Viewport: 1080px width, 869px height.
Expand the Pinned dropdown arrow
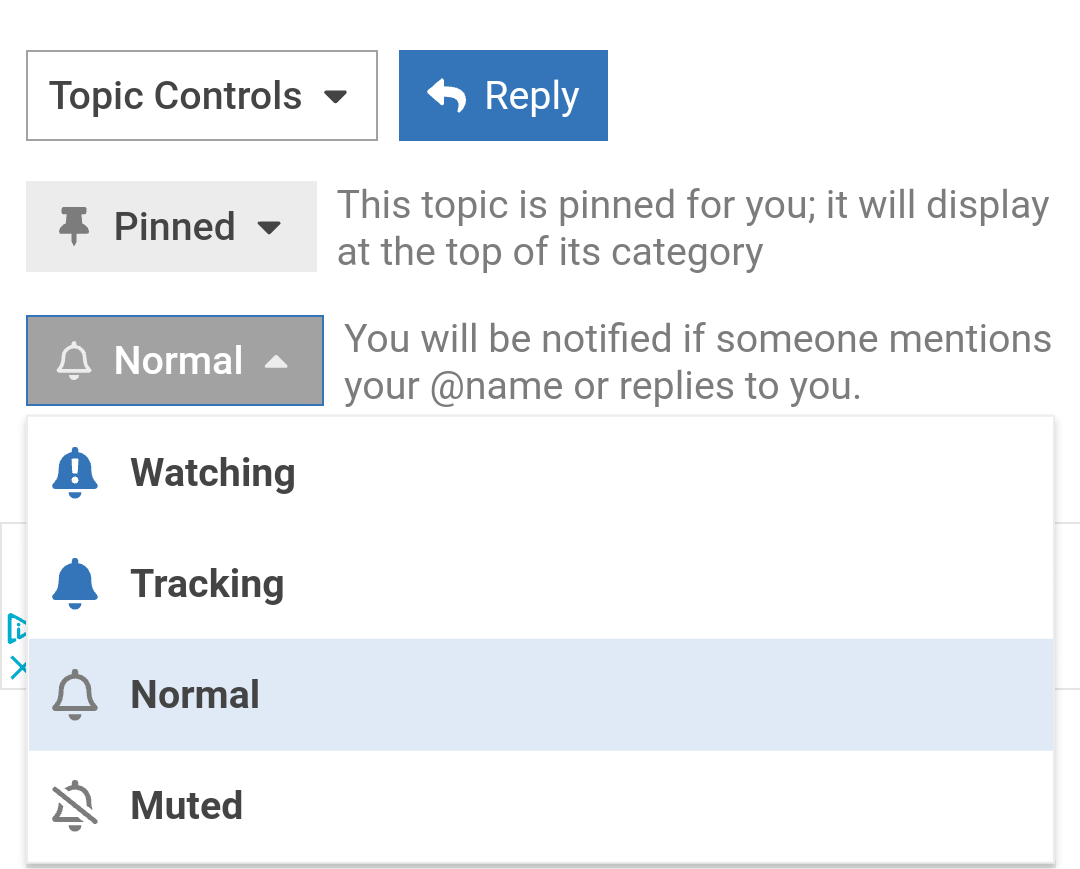point(269,227)
